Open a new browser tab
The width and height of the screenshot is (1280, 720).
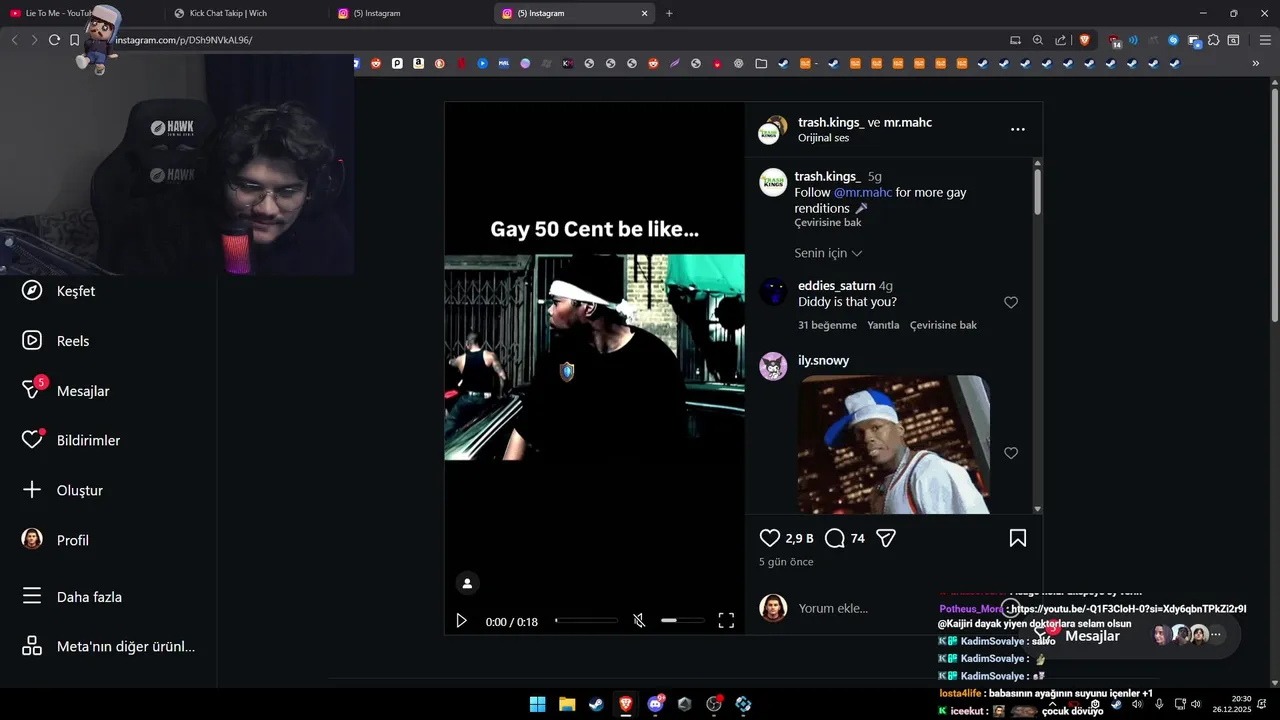pyautogui.click(x=669, y=13)
